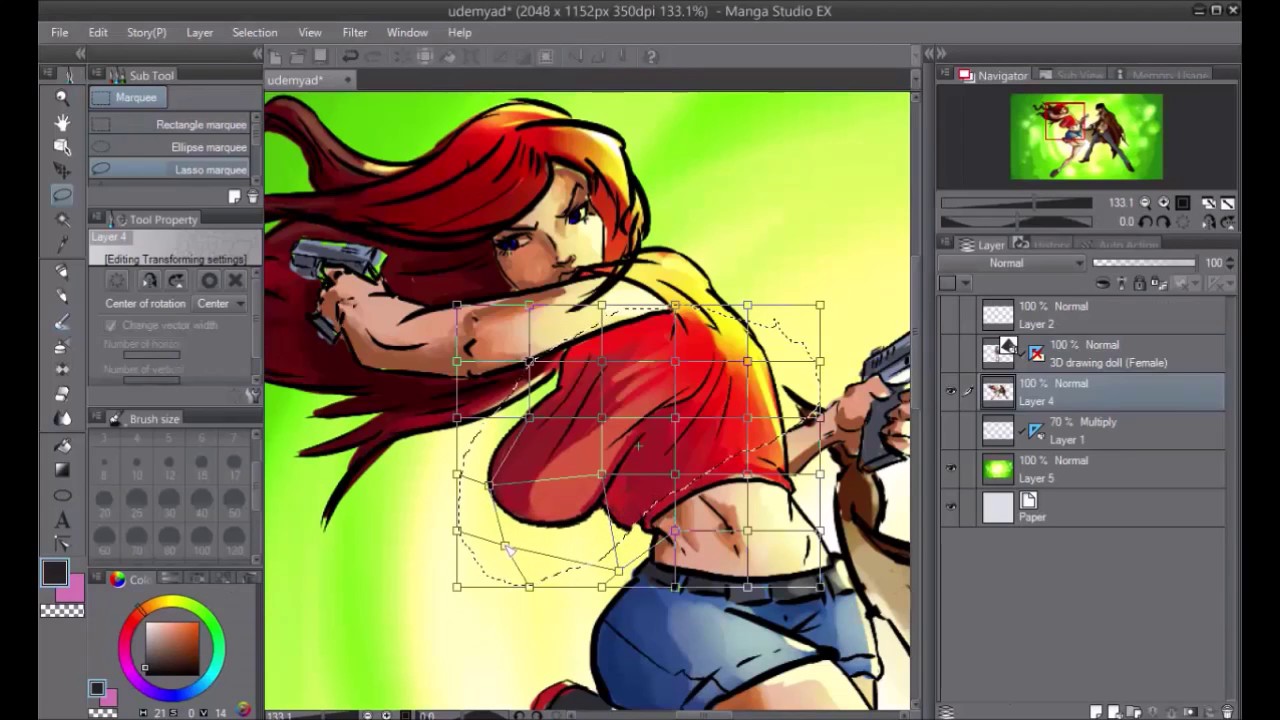Toggle visibility of Layer 5
1280x720 pixels.
[x=951, y=469]
